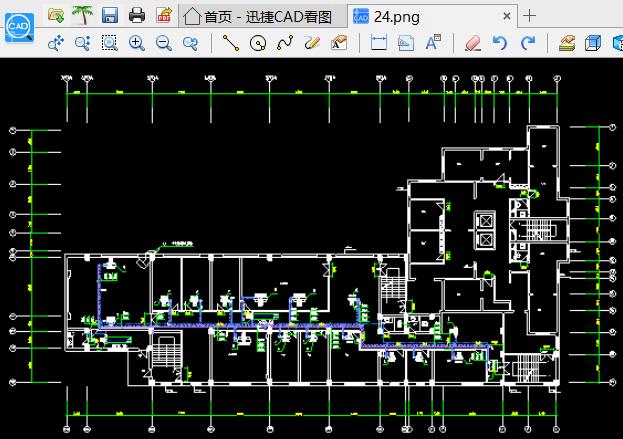Redo the last action
This screenshot has width=623, height=439.
528,43
